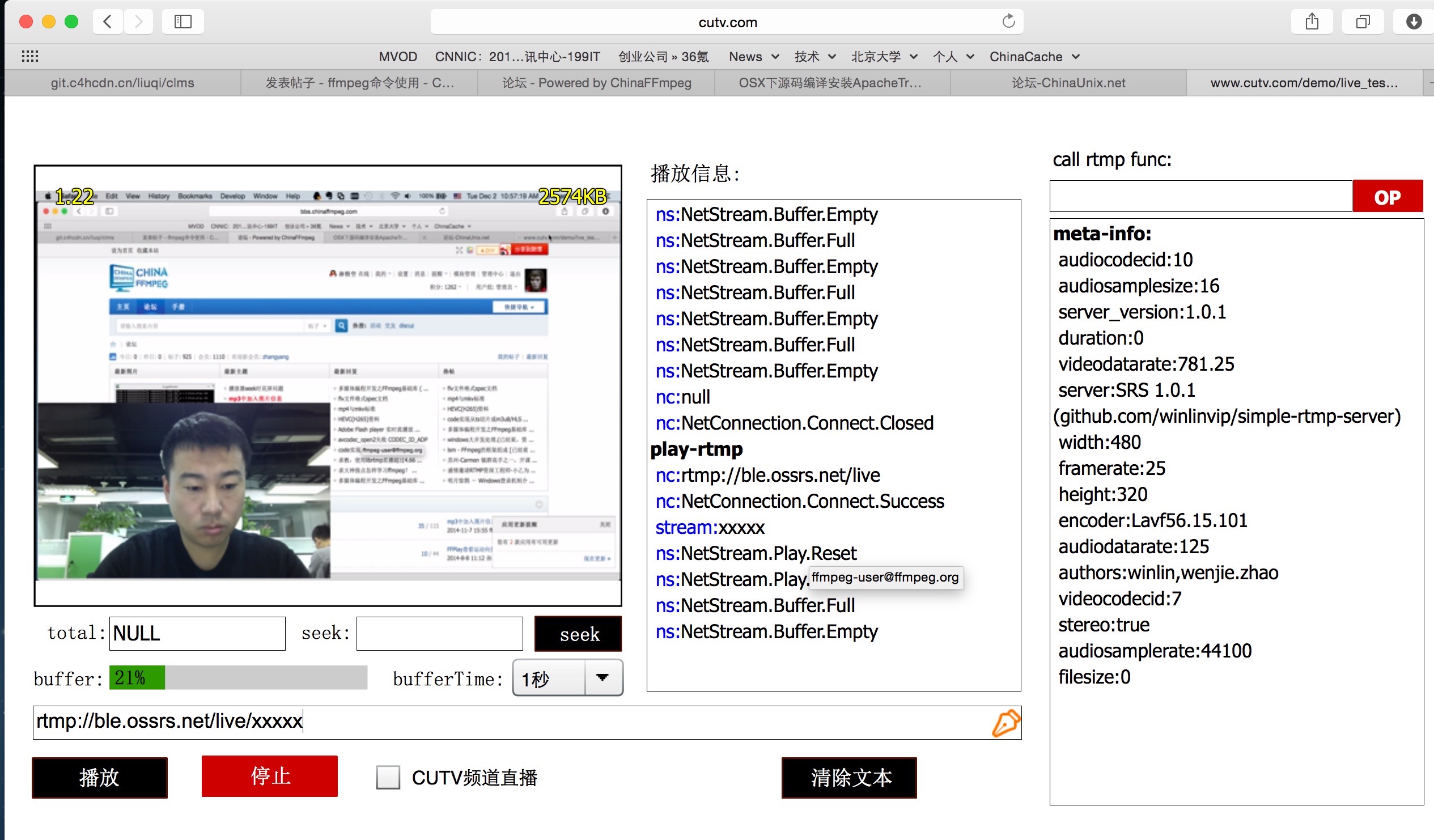Click the Safari forward arrow button
Viewport: 1434px width, 840px height.
[x=138, y=22]
